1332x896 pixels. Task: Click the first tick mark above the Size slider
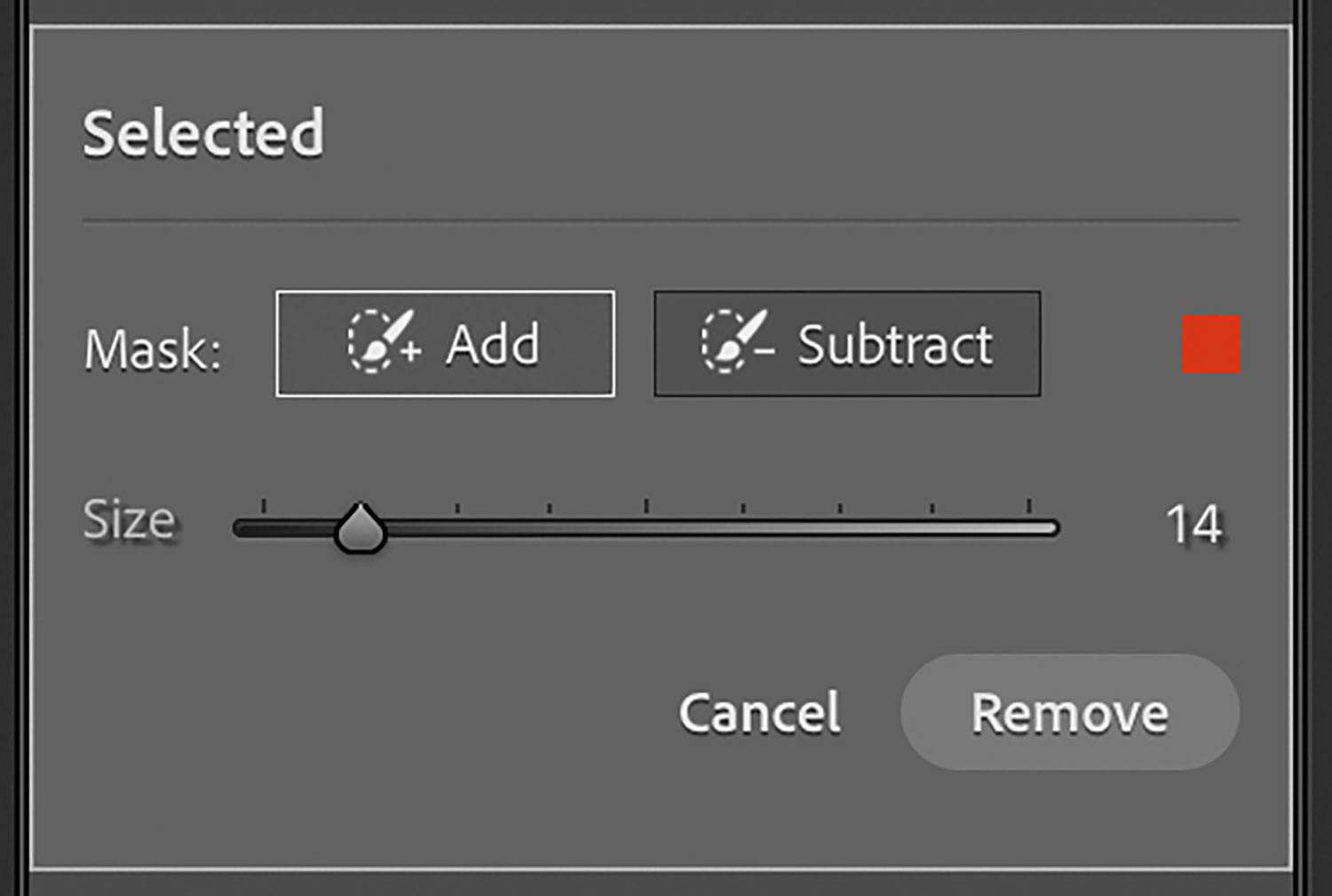coord(264,506)
